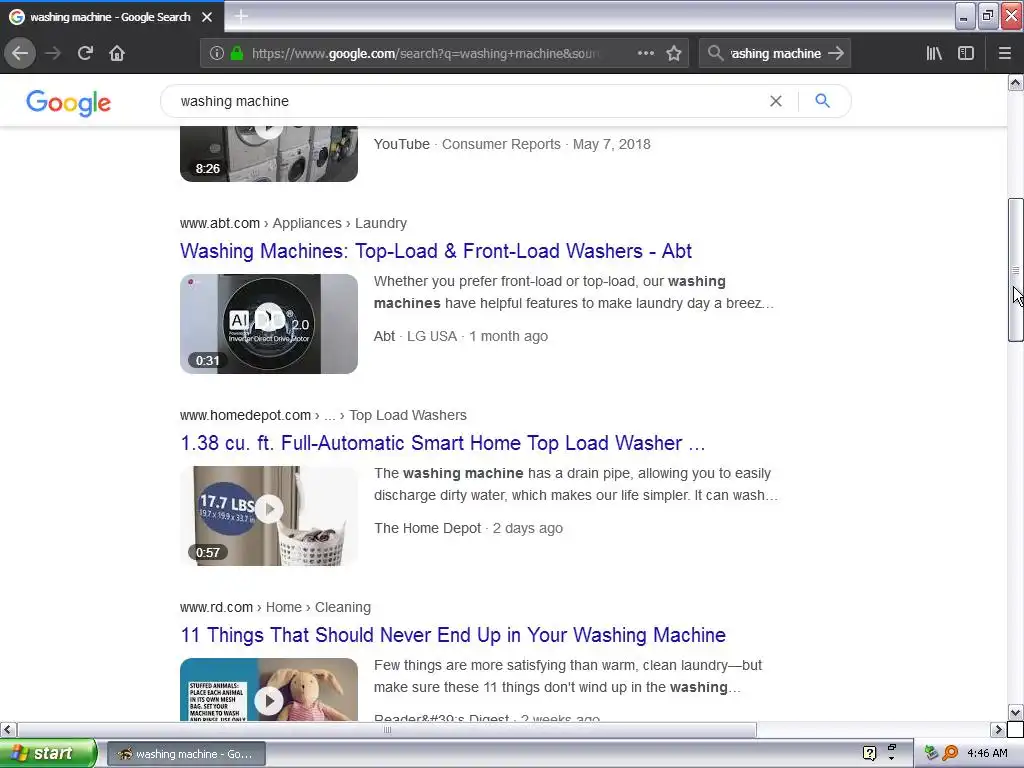Click the magnifier in browser search box
This screenshot has width=1024, height=768.
pyautogui.click(x=715, y=53)
